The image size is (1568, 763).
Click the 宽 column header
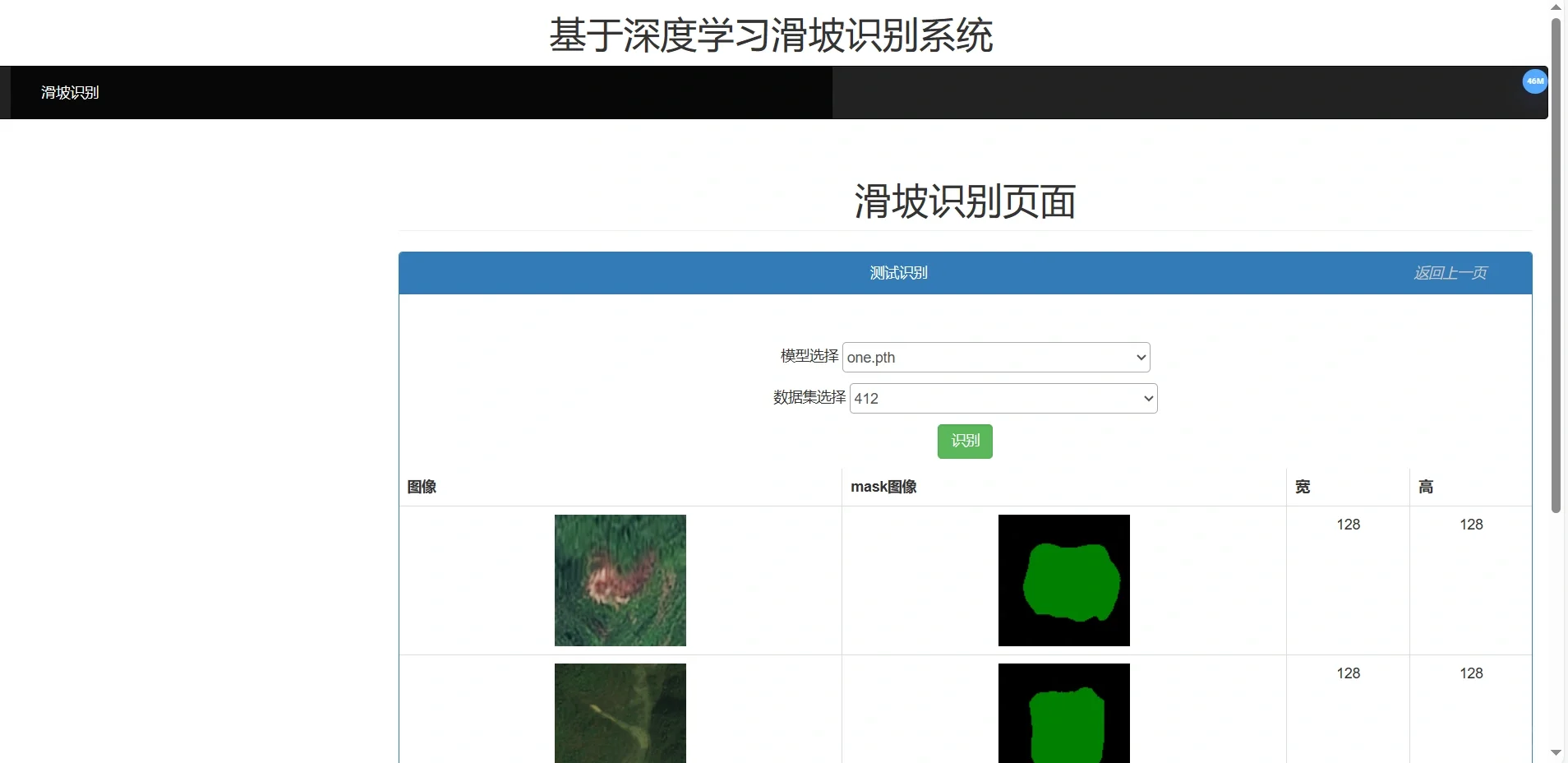1303,486
